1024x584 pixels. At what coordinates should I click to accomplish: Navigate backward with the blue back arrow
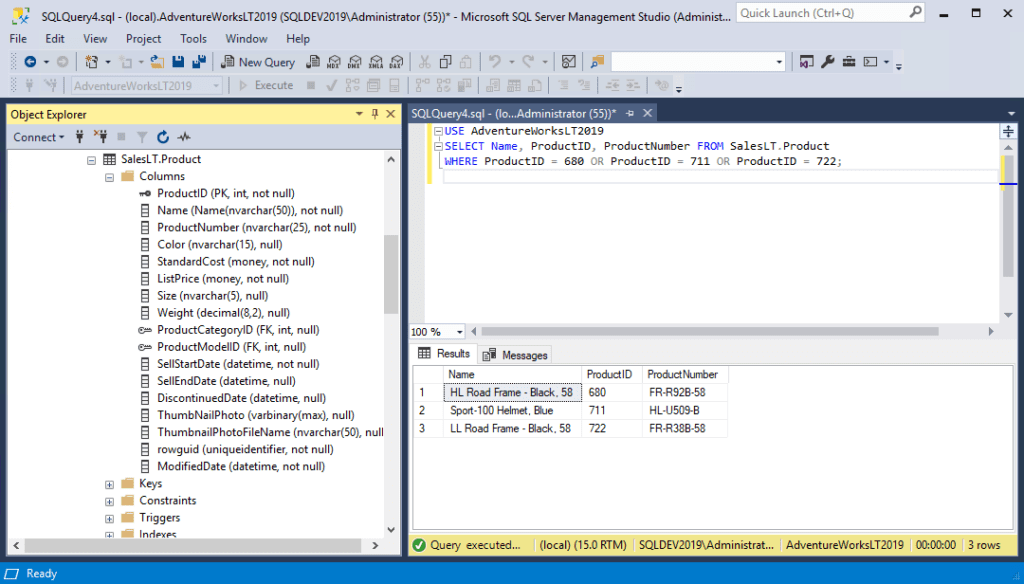point(30,61)
